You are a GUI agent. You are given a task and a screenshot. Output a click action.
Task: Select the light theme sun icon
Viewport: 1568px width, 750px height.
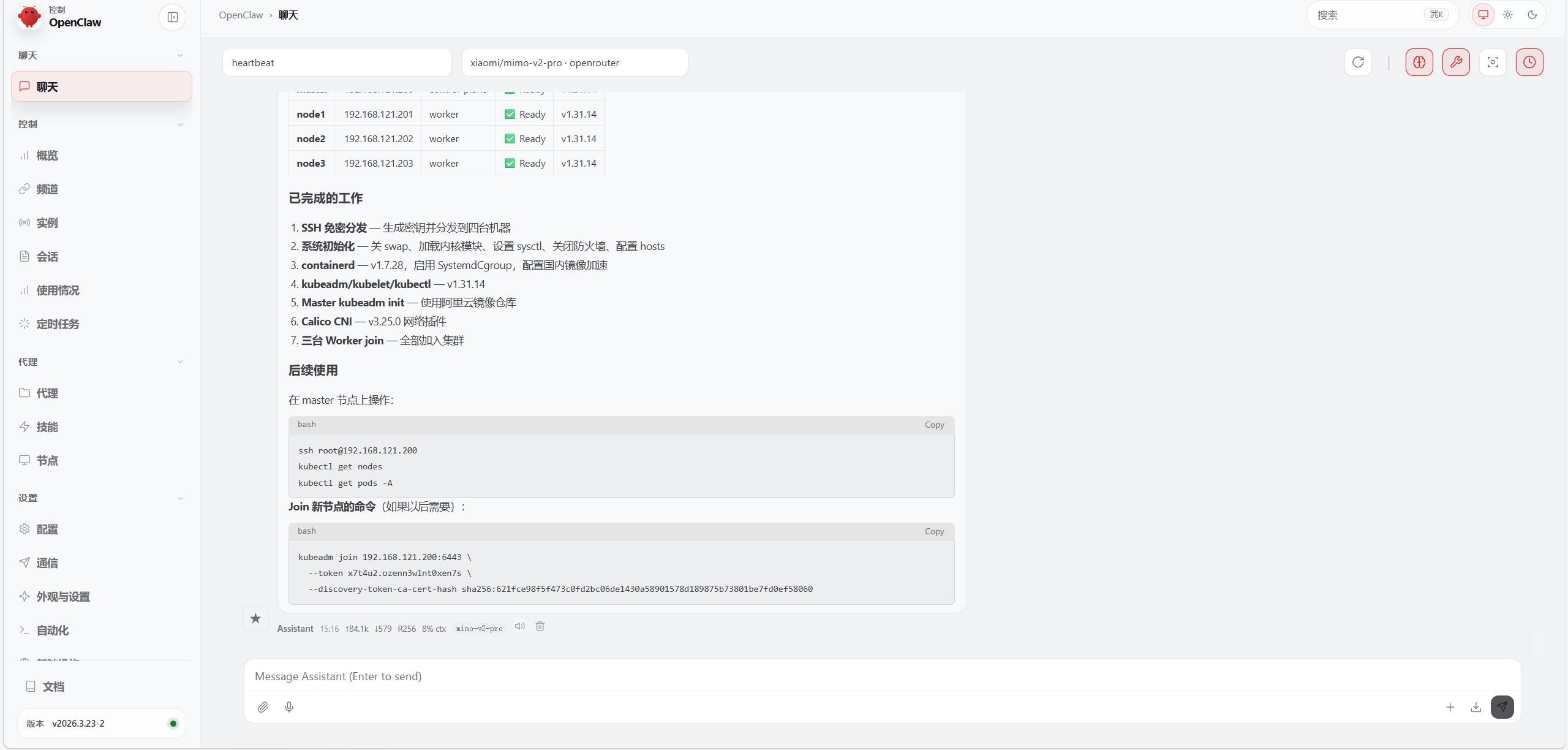pos(1508,15)
